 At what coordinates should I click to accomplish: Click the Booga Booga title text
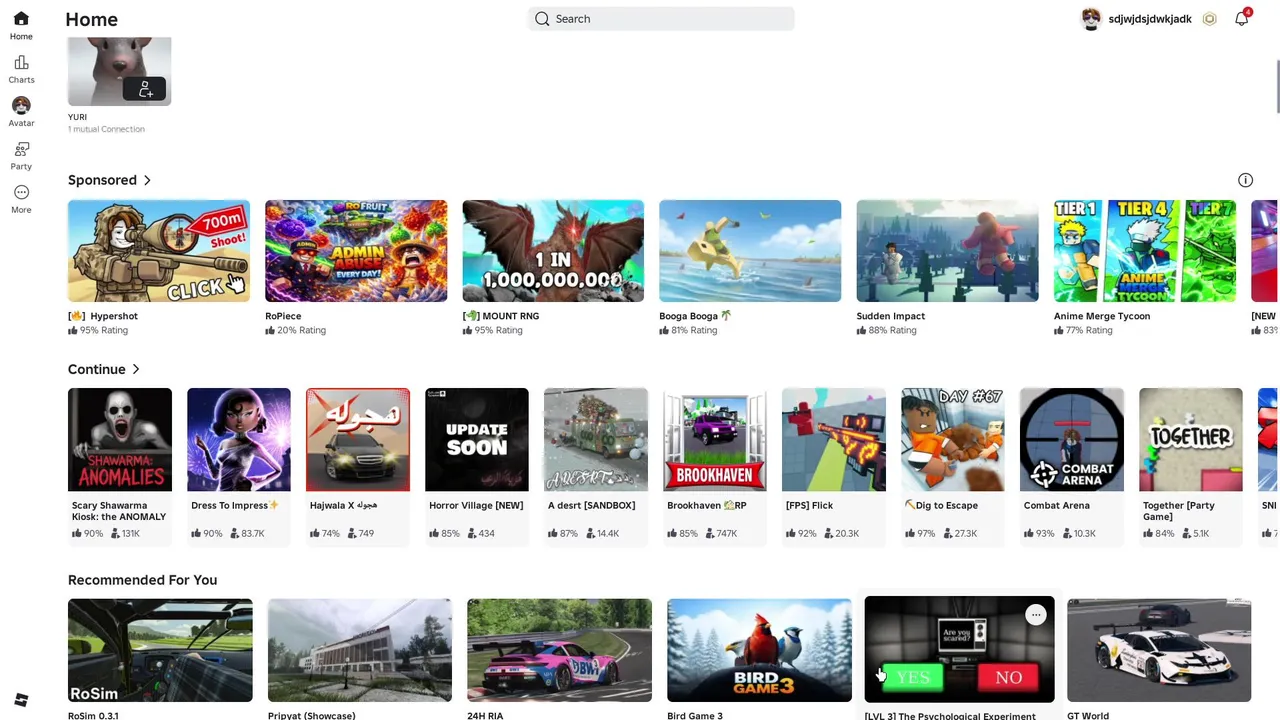tap(695, 316)
